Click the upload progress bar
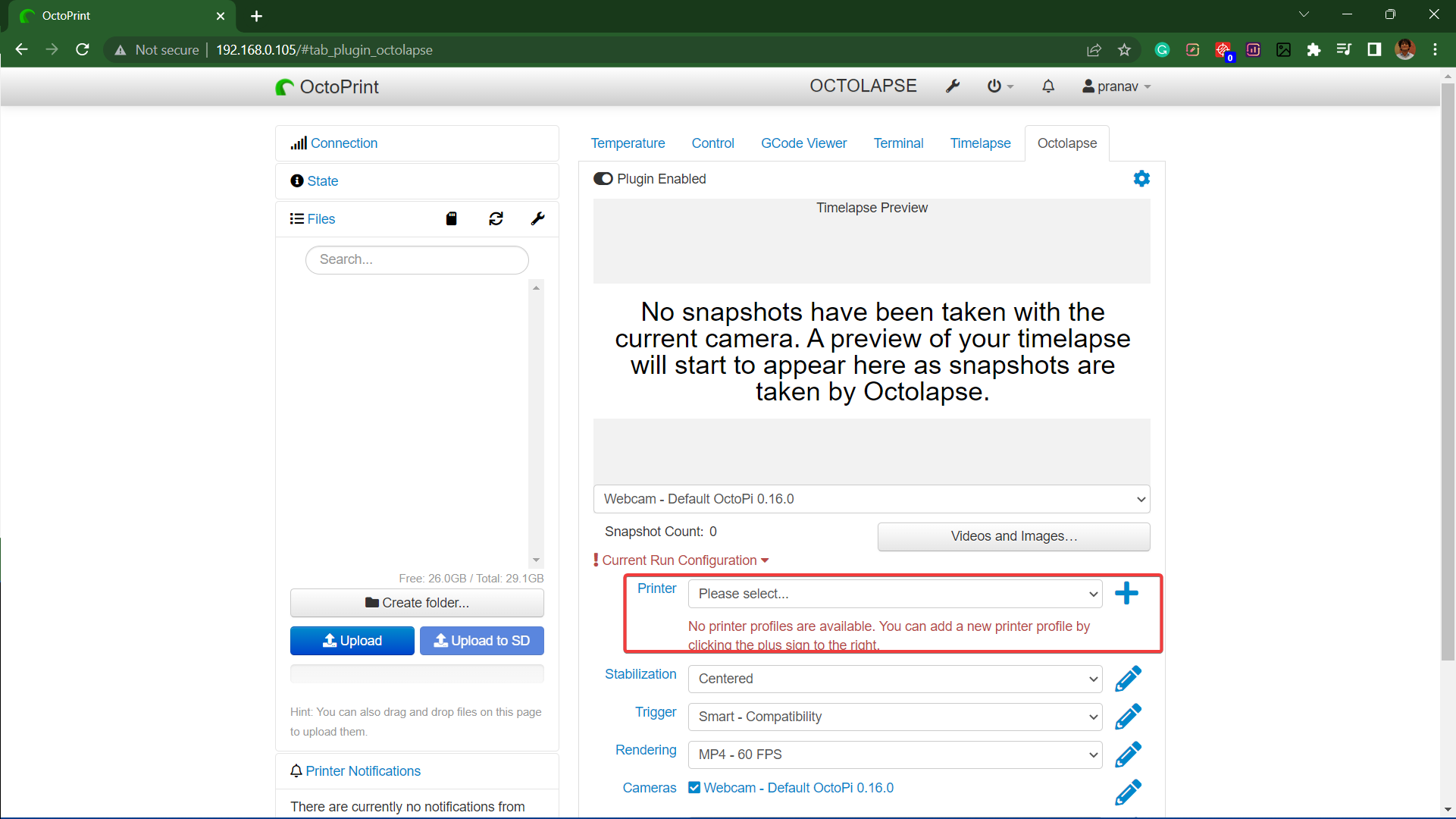The width and height of the screenshot is (1456, 819). tap(417, 673)
